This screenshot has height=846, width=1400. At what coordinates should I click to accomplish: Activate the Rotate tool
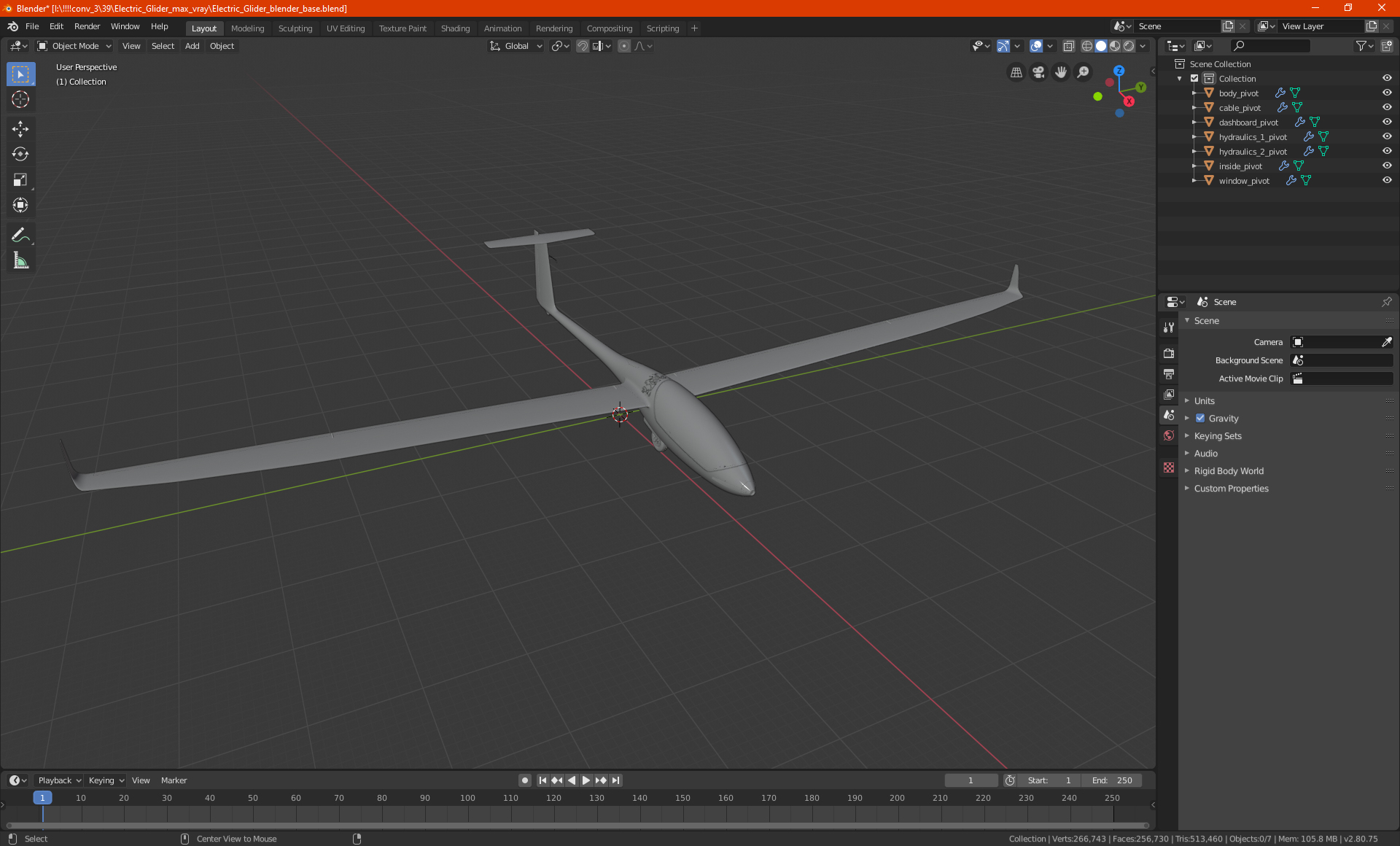tap(20, 154)
